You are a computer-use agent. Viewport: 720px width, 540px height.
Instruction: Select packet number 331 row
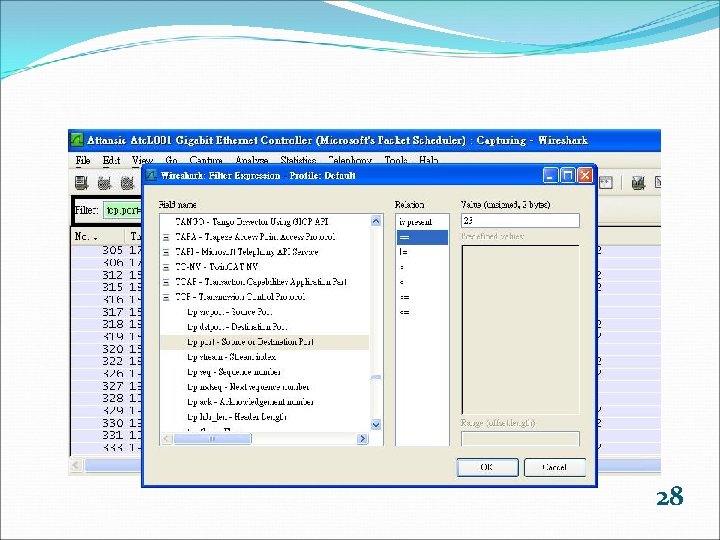pos(107,435)
